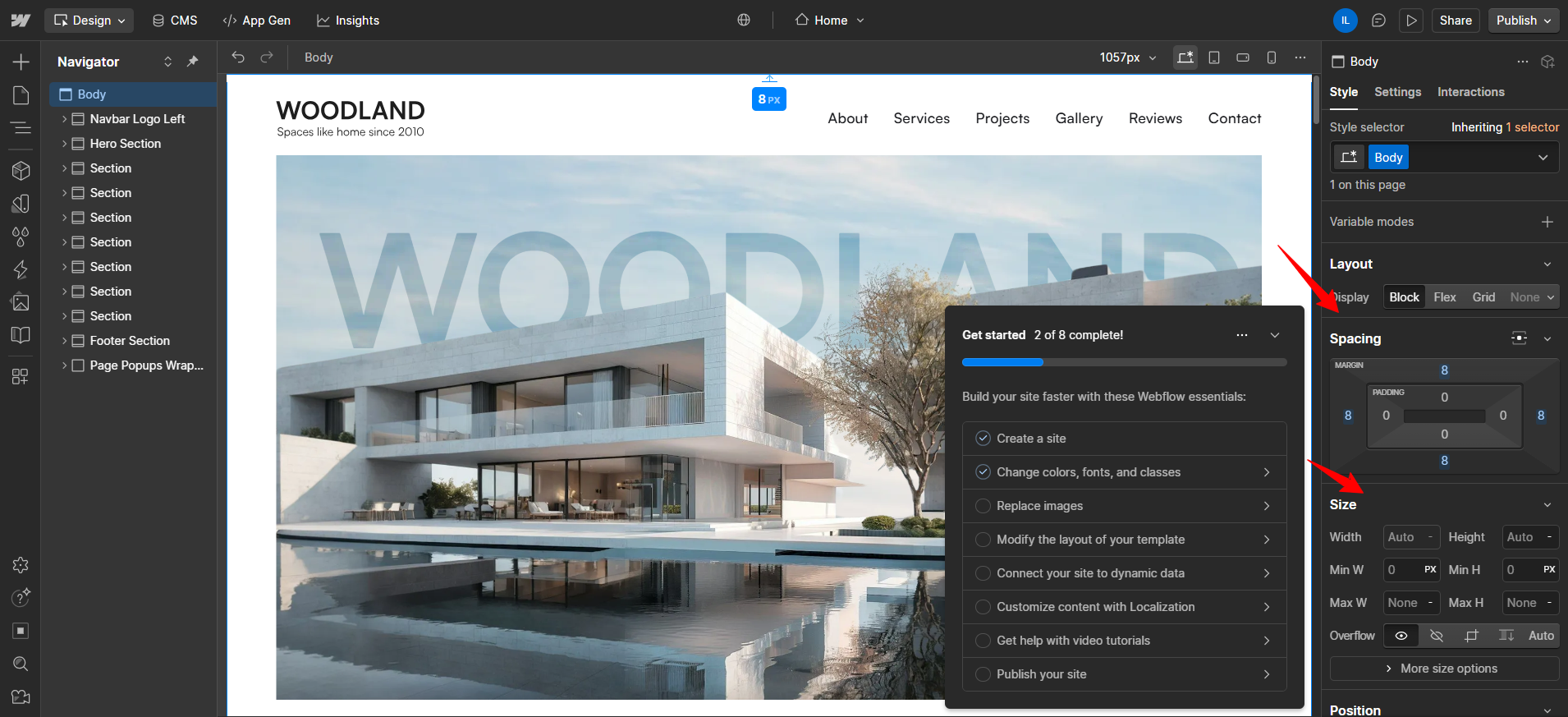Collapse the Size section
The image size is (1568, 717).
click(1547, 505)
